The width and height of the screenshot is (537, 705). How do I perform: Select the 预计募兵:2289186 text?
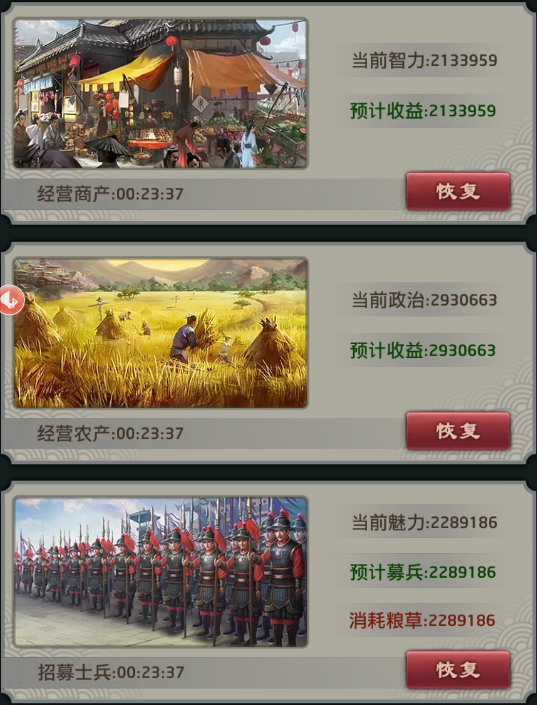423,572
